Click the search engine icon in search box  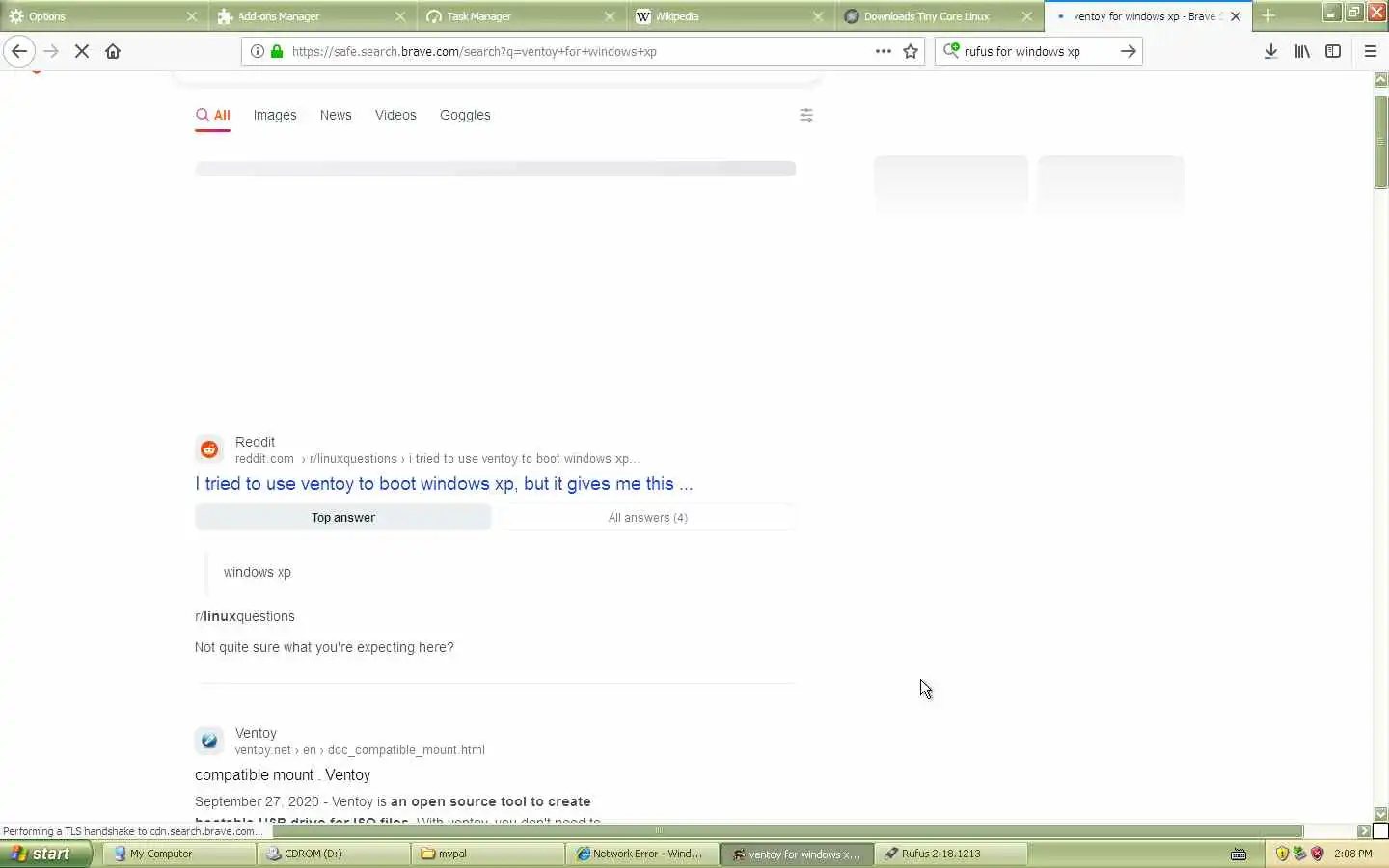(951, 50)
